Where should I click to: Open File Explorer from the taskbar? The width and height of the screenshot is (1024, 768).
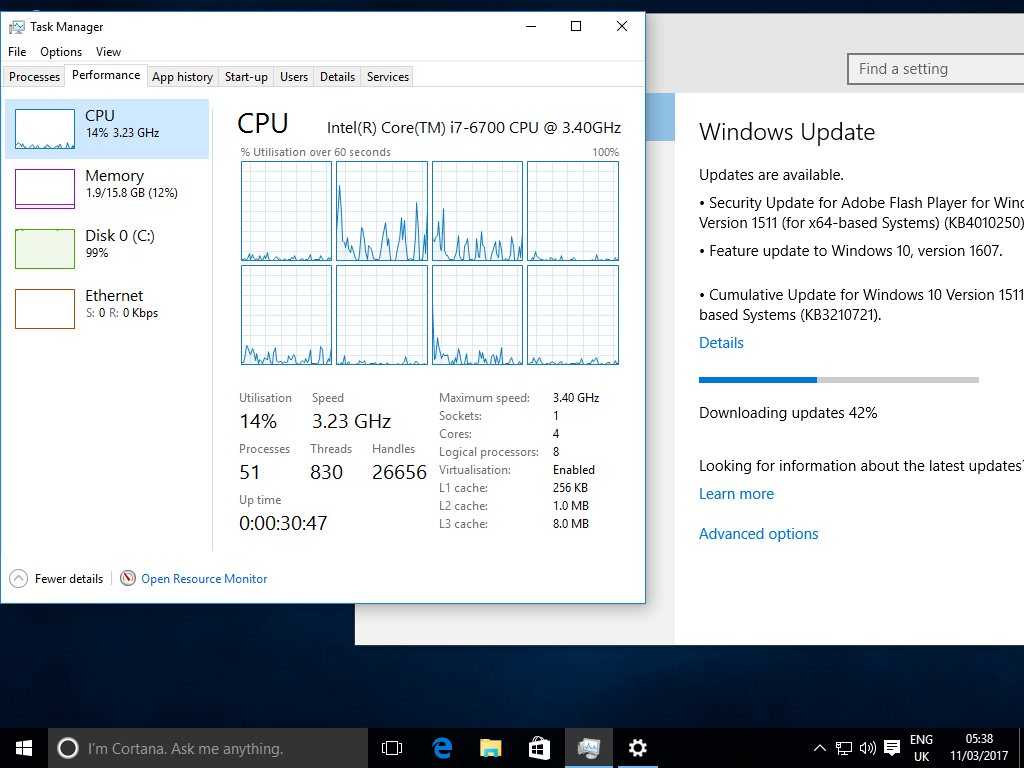490,748
